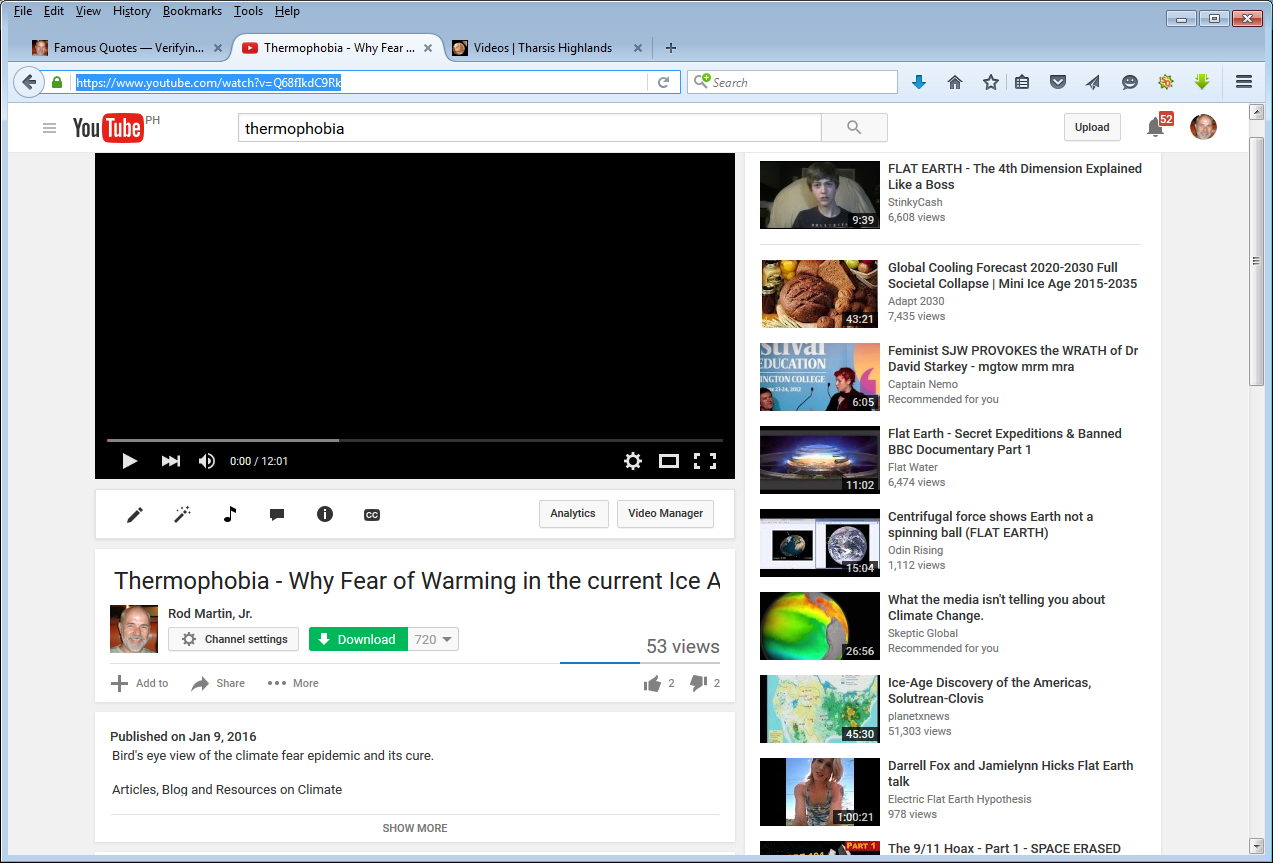Viewport: 1273px width, 863px height.
Task: Seek along the video progress bar
Action: [x=415, y=440]
